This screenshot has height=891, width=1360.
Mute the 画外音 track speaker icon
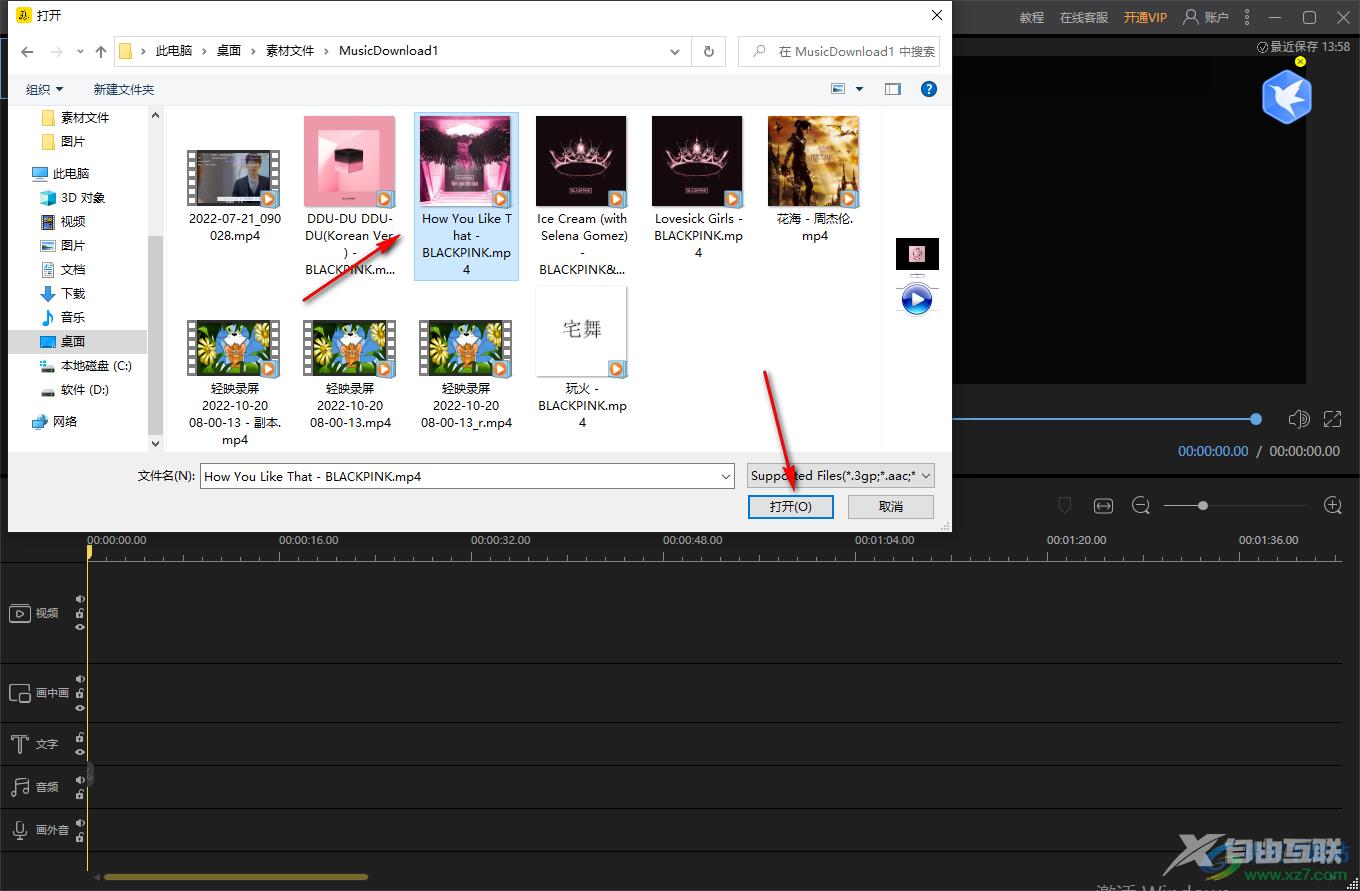pyautogui.click(x=80, y=823)
